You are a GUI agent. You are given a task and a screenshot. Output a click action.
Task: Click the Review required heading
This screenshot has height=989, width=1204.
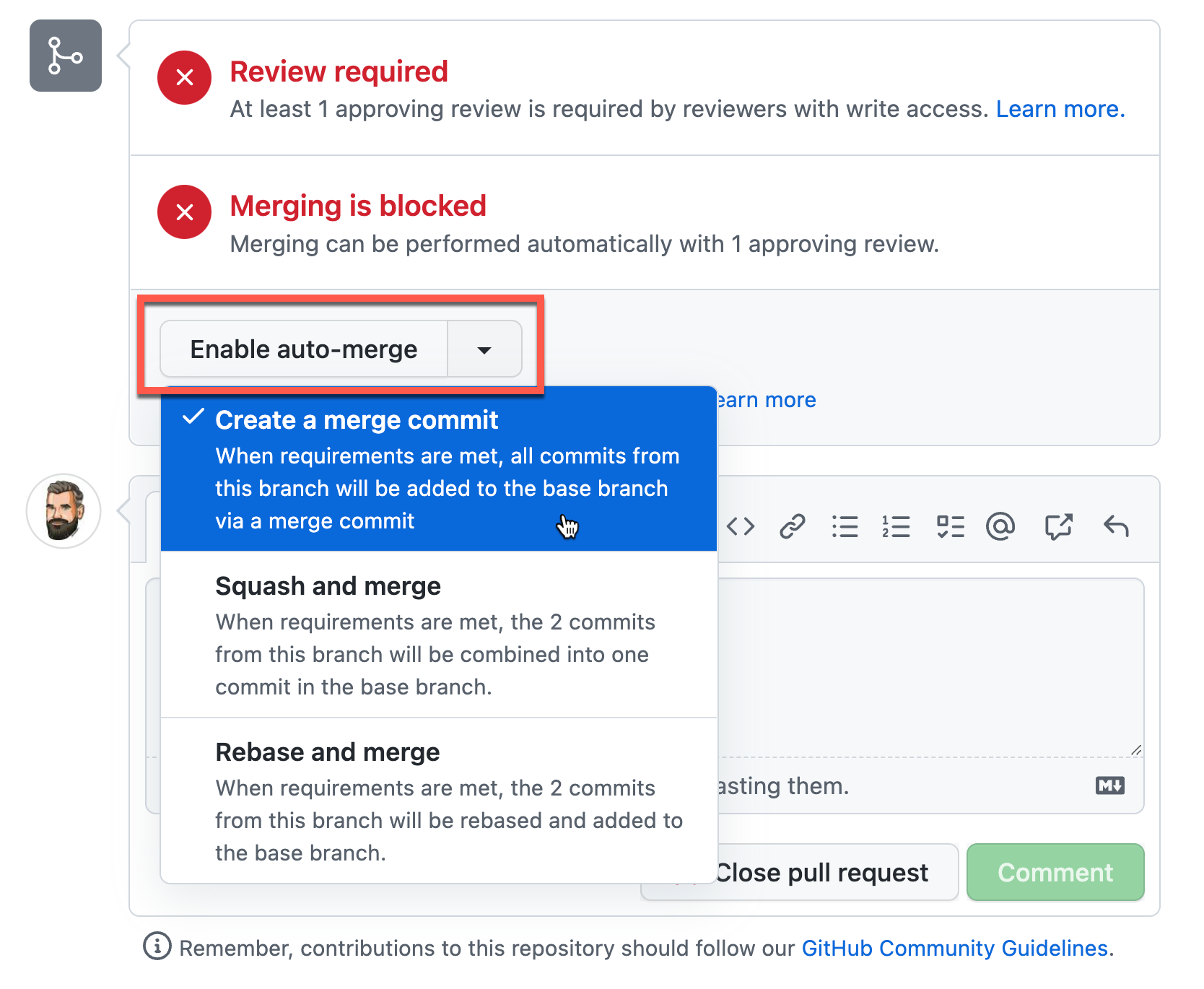point(339,71)
